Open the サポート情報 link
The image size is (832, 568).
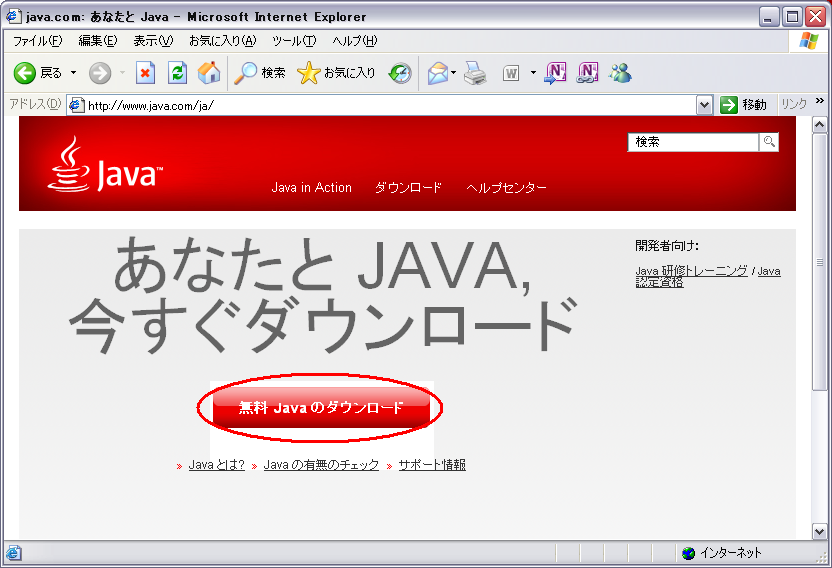(x=432, y=465)
